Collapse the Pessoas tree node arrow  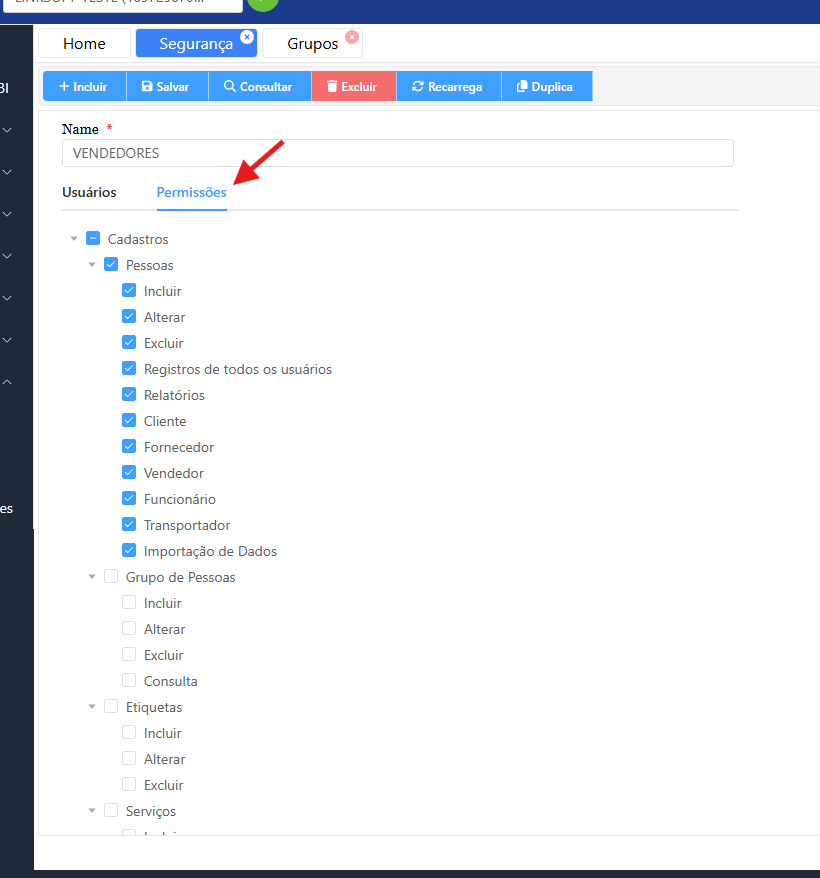92,265
